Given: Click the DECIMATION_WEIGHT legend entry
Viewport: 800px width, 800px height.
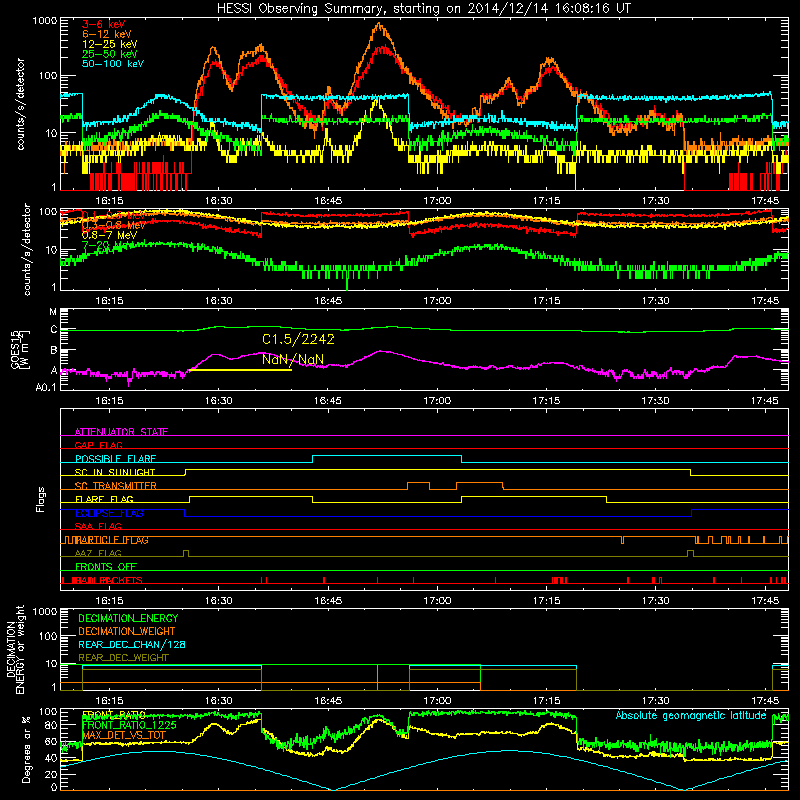Looking at the screenshot, I should pos(127,631).
